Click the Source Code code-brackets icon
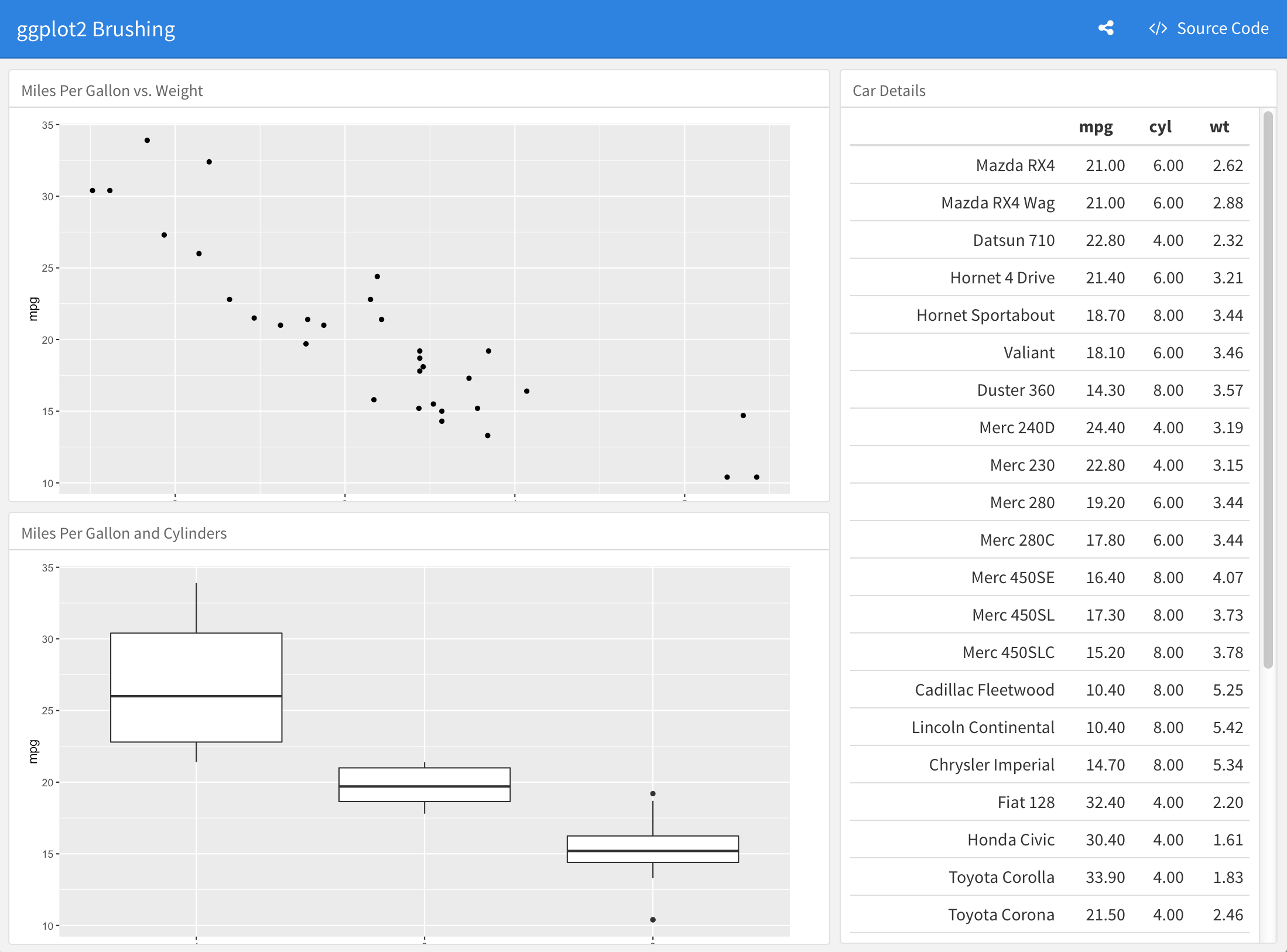This screenshot has width=1287, height=952. [1158, 29]
